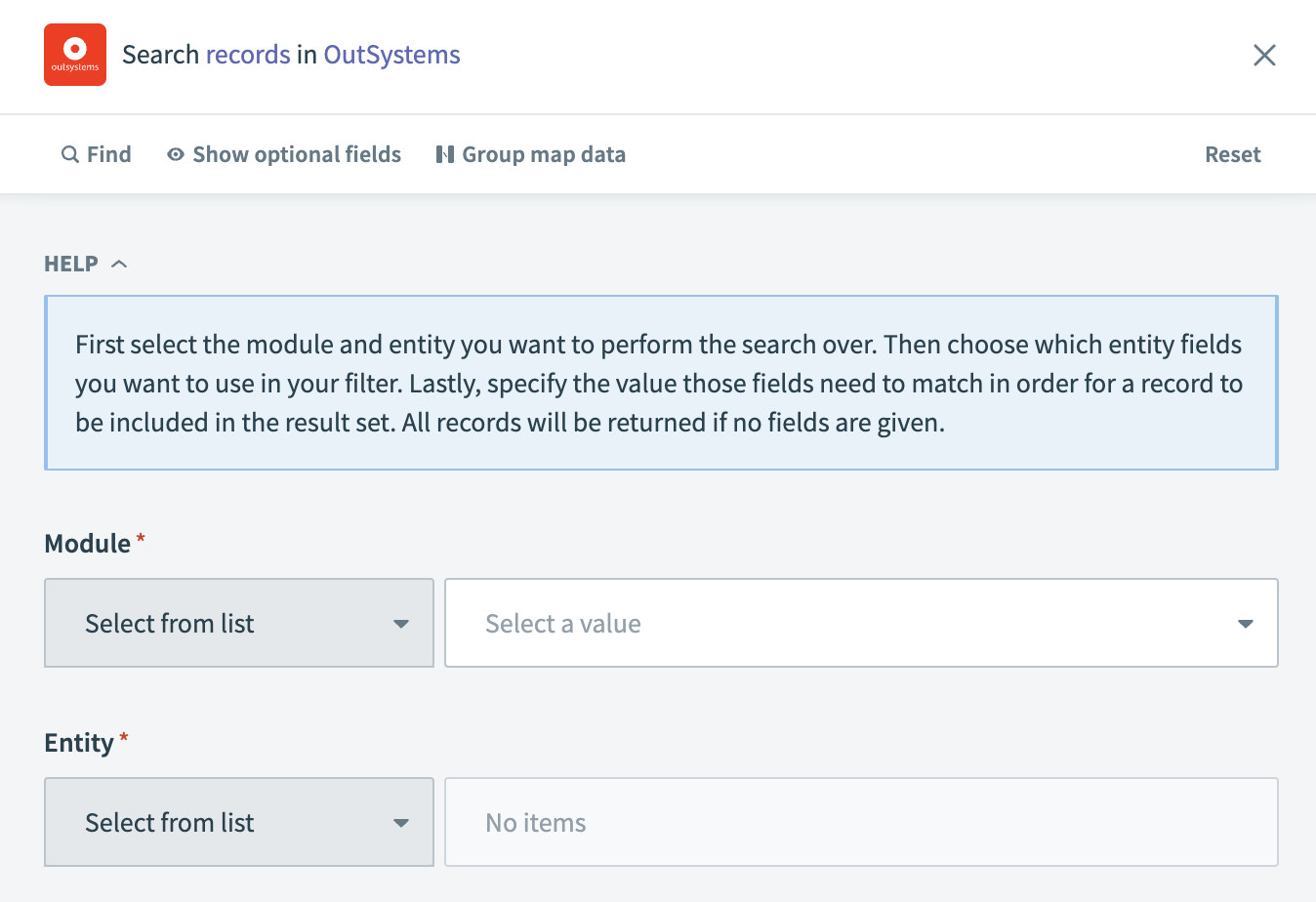Click the eye icon next to Show optional fields
1316x902 pixels.
click(x=175, y=154)
